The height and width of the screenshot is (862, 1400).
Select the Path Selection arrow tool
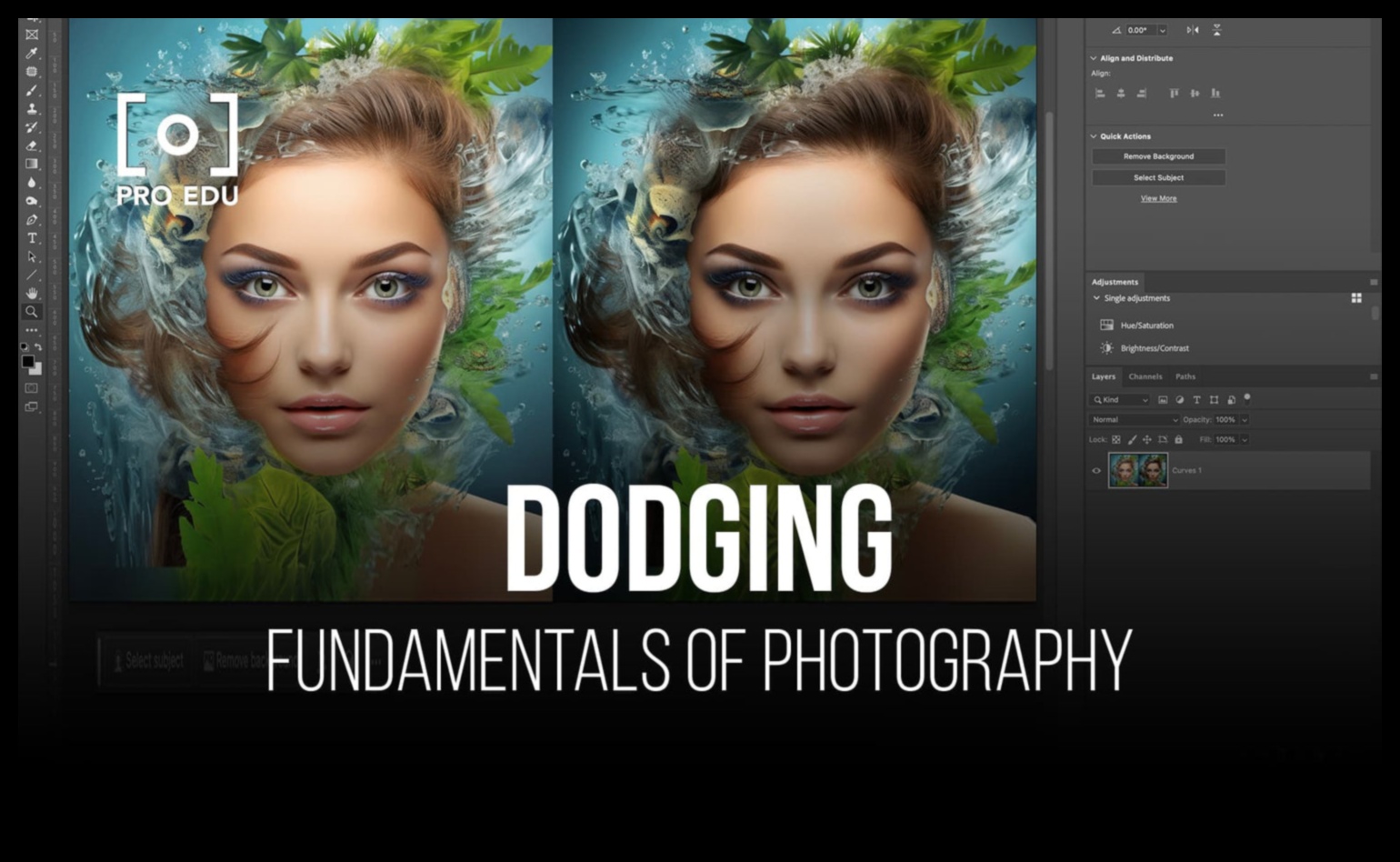(32, 257)
